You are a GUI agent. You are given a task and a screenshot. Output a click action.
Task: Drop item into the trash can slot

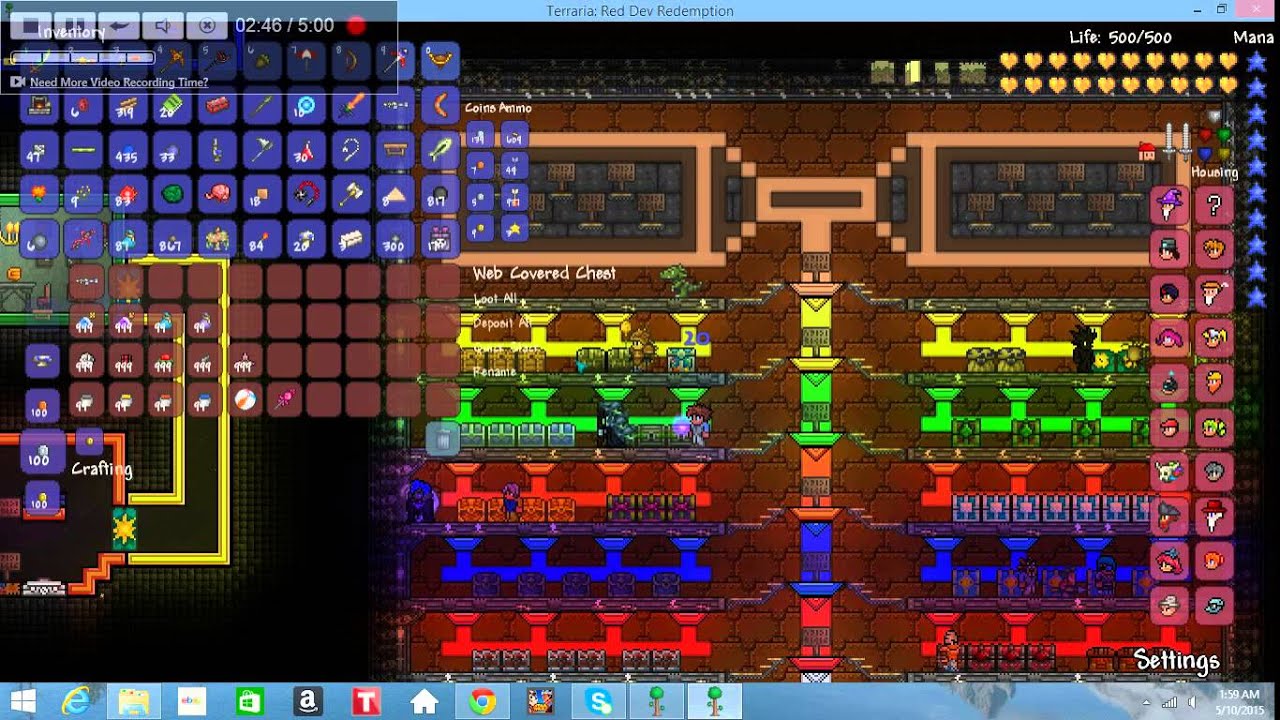(442, 437)
